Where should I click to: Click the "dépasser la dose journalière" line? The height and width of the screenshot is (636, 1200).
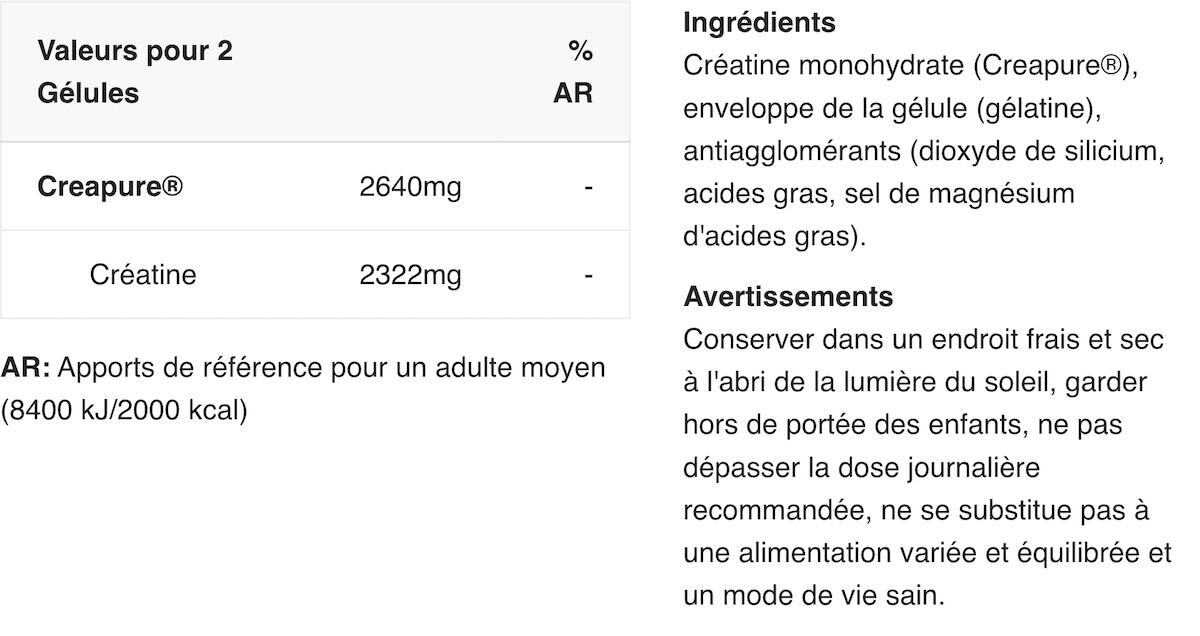coord(862,469)
